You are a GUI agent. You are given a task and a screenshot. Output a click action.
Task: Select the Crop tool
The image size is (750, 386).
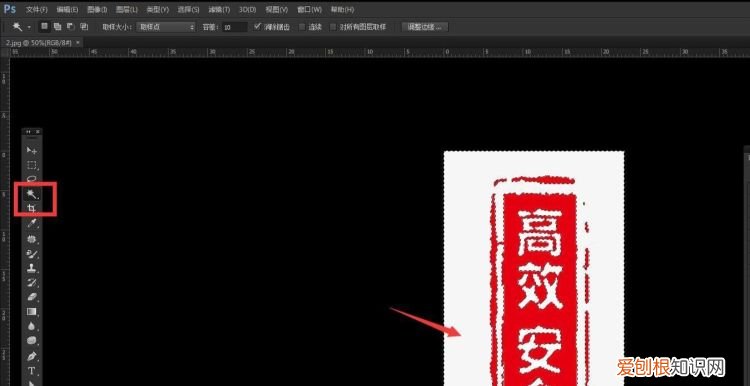pyautogui.click(x=32, y=208)
